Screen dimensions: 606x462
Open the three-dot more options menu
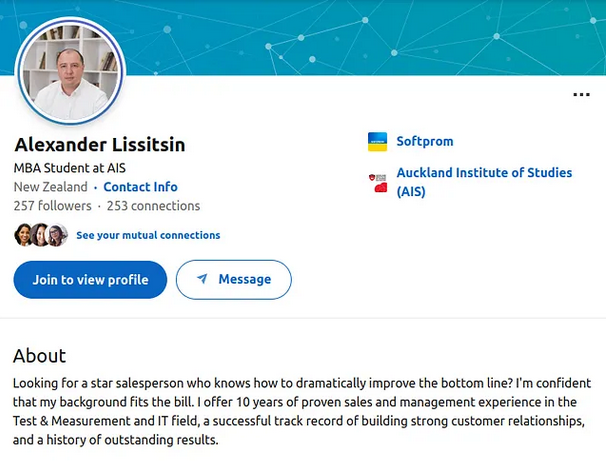581,95
